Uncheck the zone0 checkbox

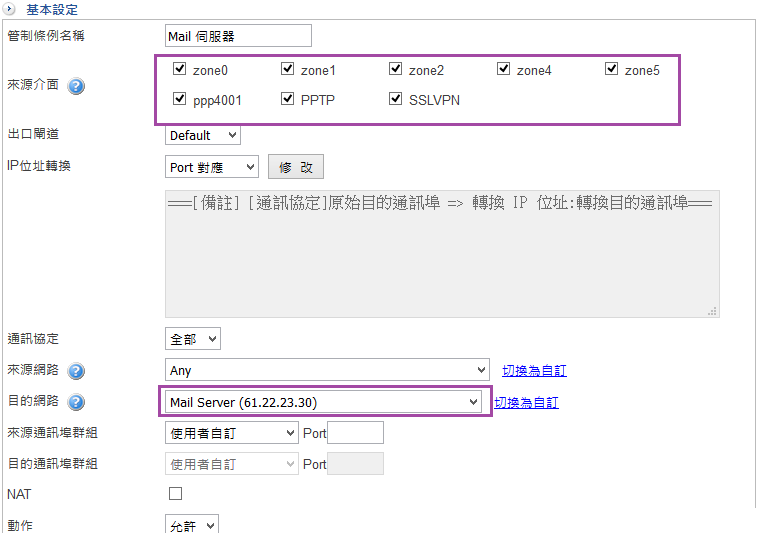coord(179,70)
